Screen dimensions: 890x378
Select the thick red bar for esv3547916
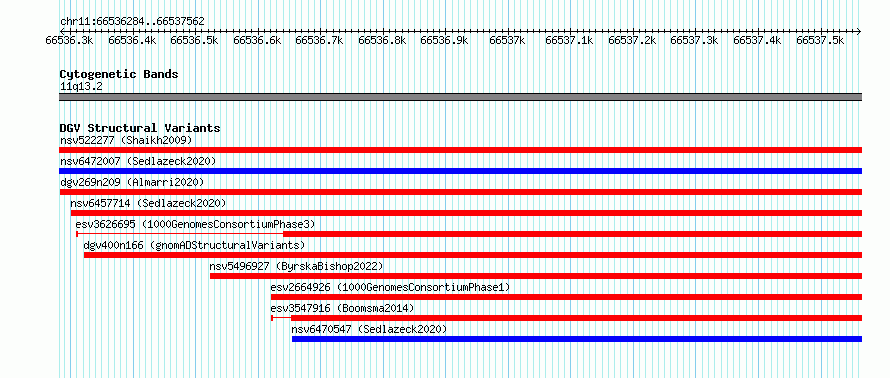pyautogui.click(x=577, y=318)
